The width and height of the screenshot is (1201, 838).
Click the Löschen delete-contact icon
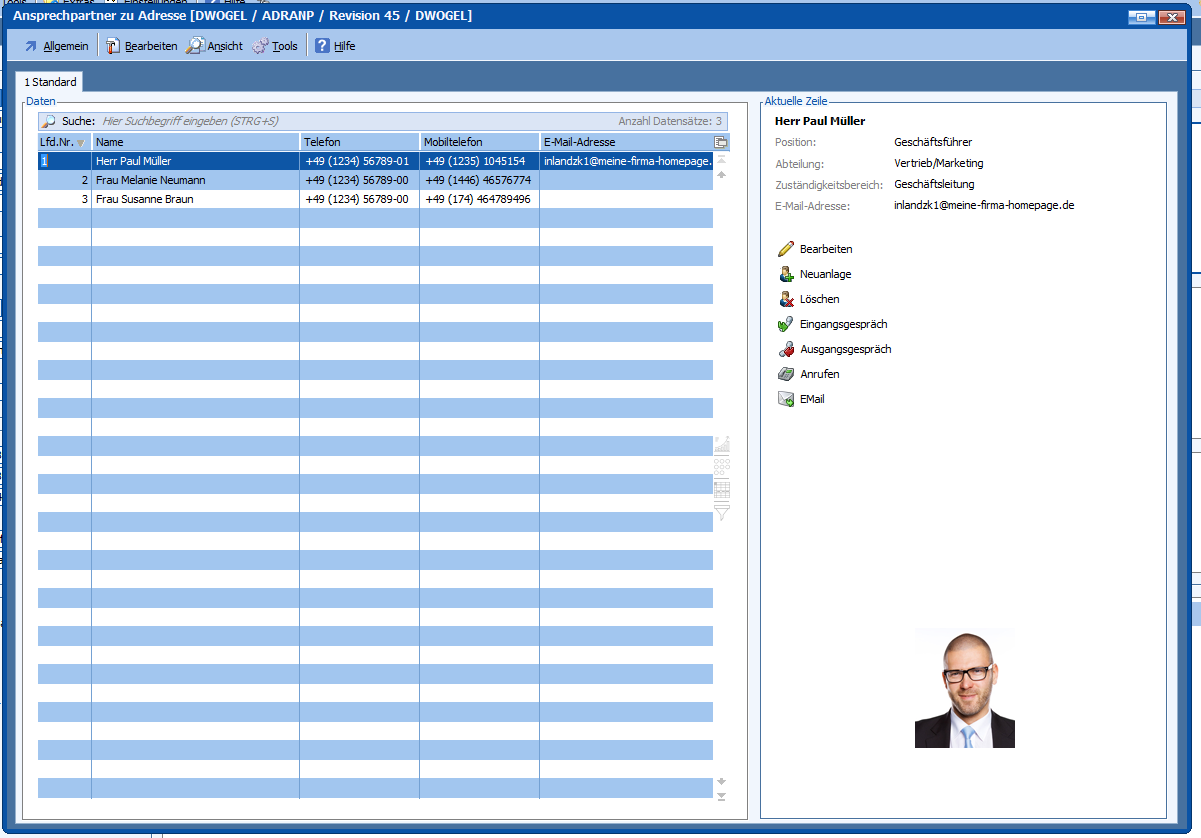tap(786, 299)
